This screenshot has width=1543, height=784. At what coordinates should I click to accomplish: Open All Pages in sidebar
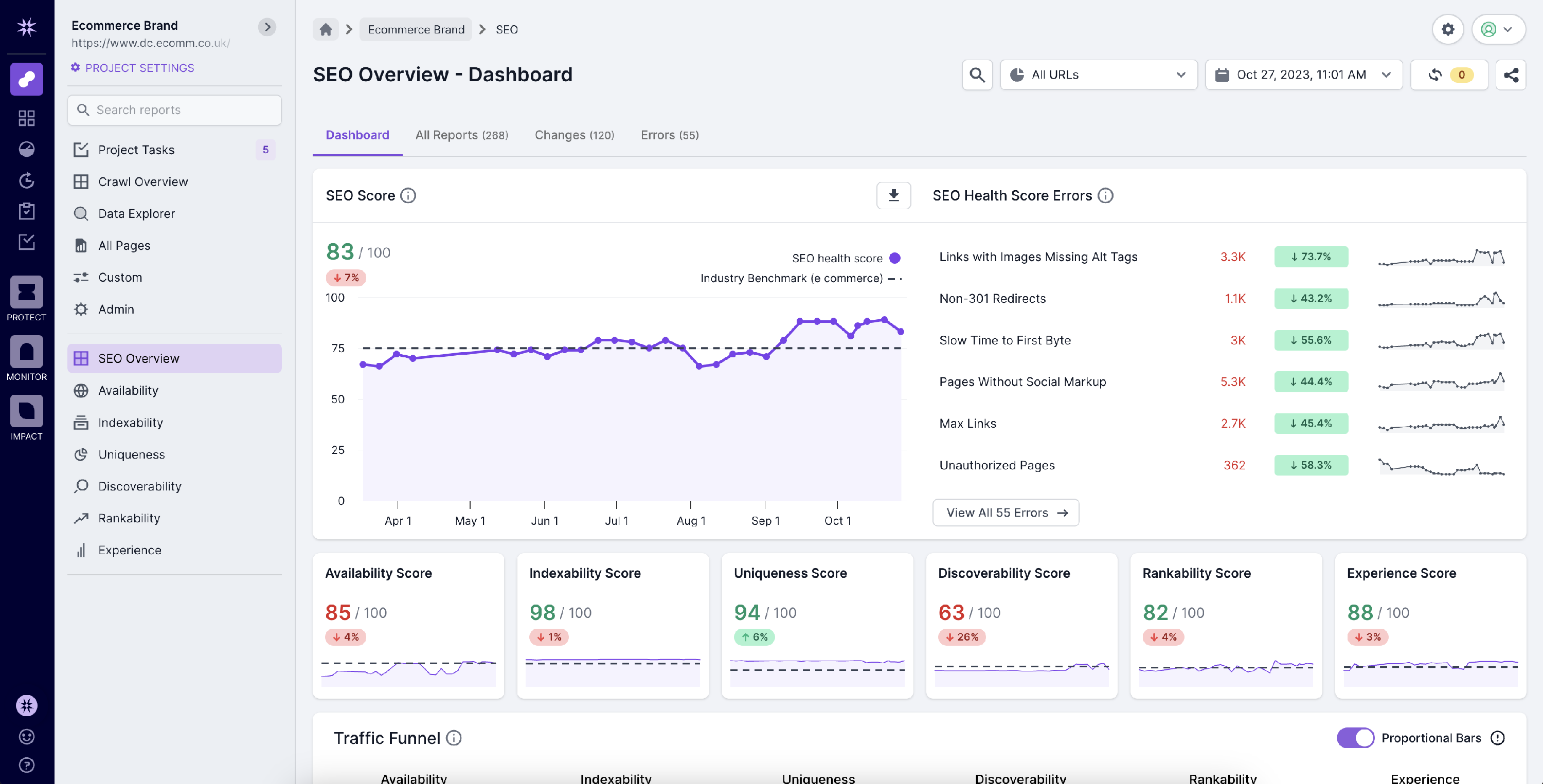point(174,246)
